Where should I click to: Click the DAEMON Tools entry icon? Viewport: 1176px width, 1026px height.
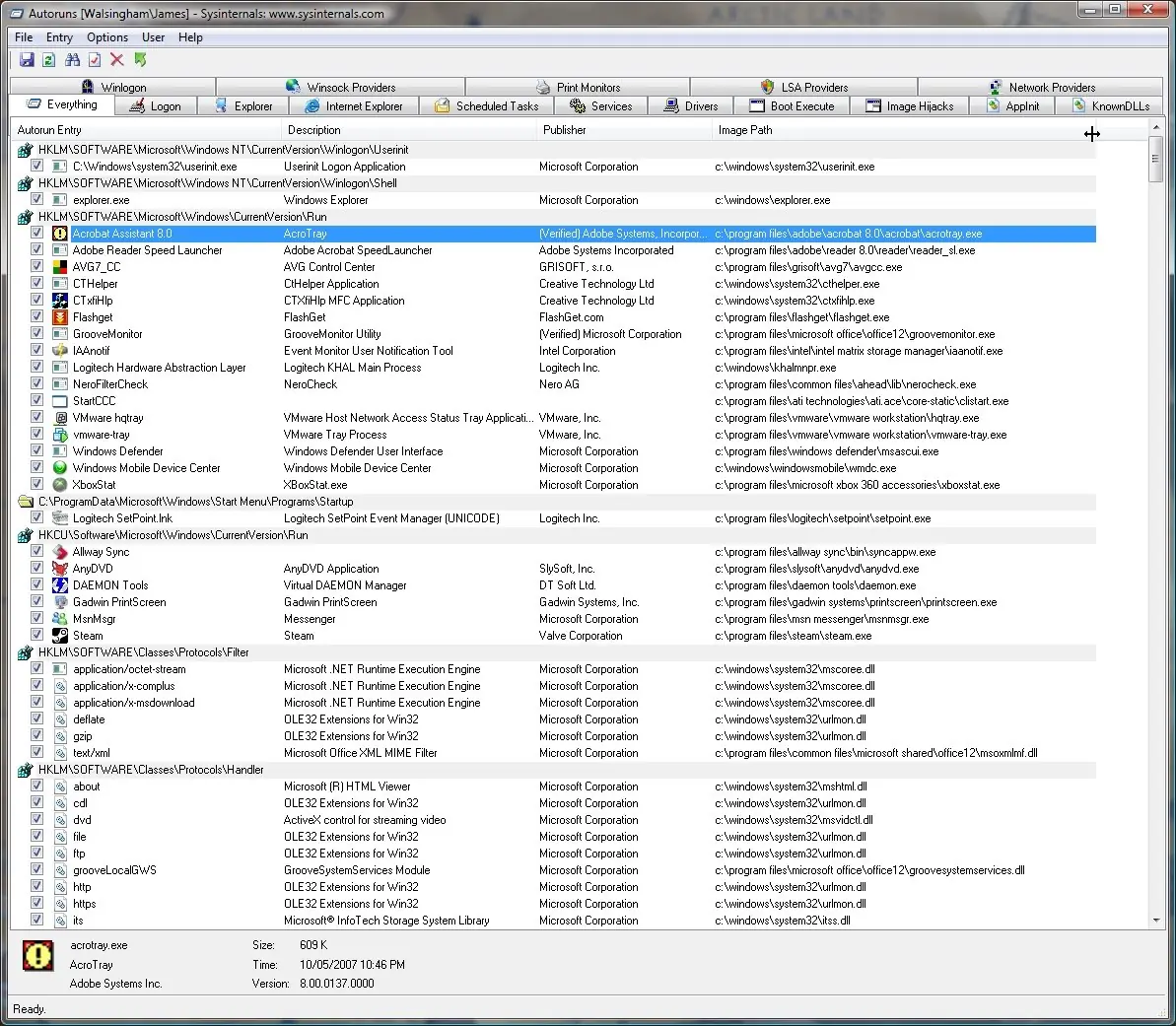60,585
